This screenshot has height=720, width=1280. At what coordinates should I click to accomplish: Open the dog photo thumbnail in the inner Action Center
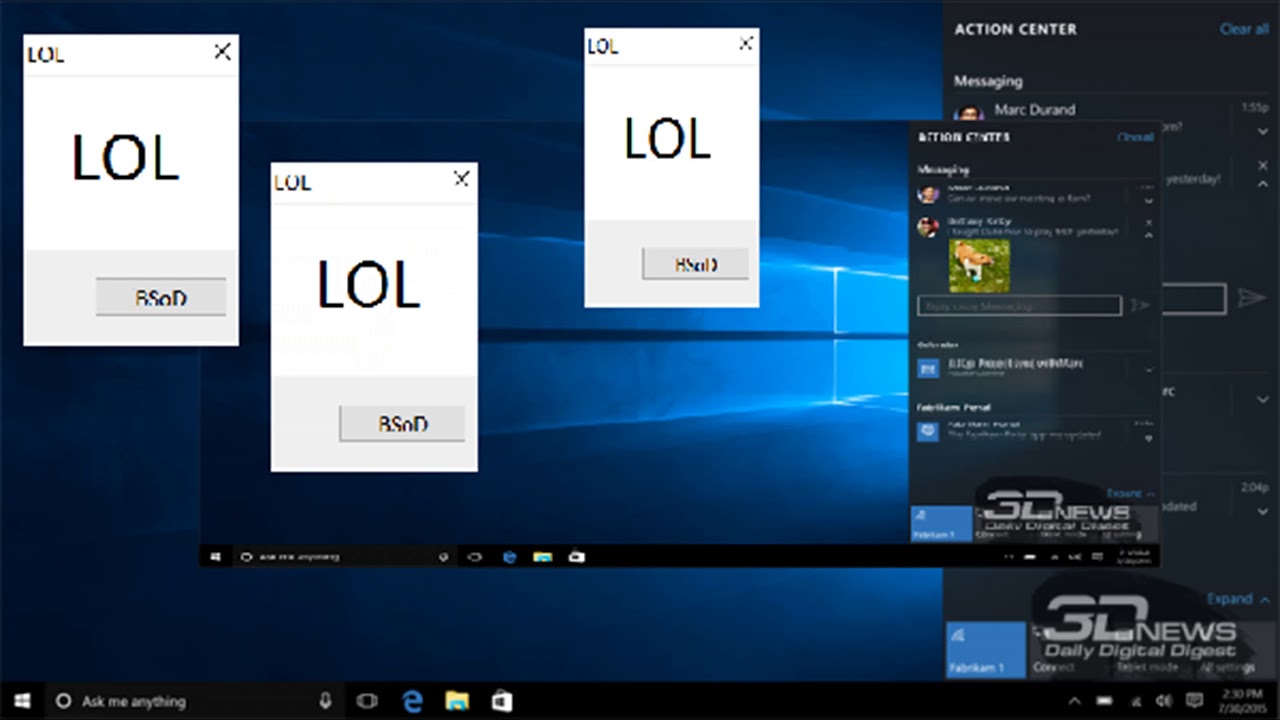[979, 266]
